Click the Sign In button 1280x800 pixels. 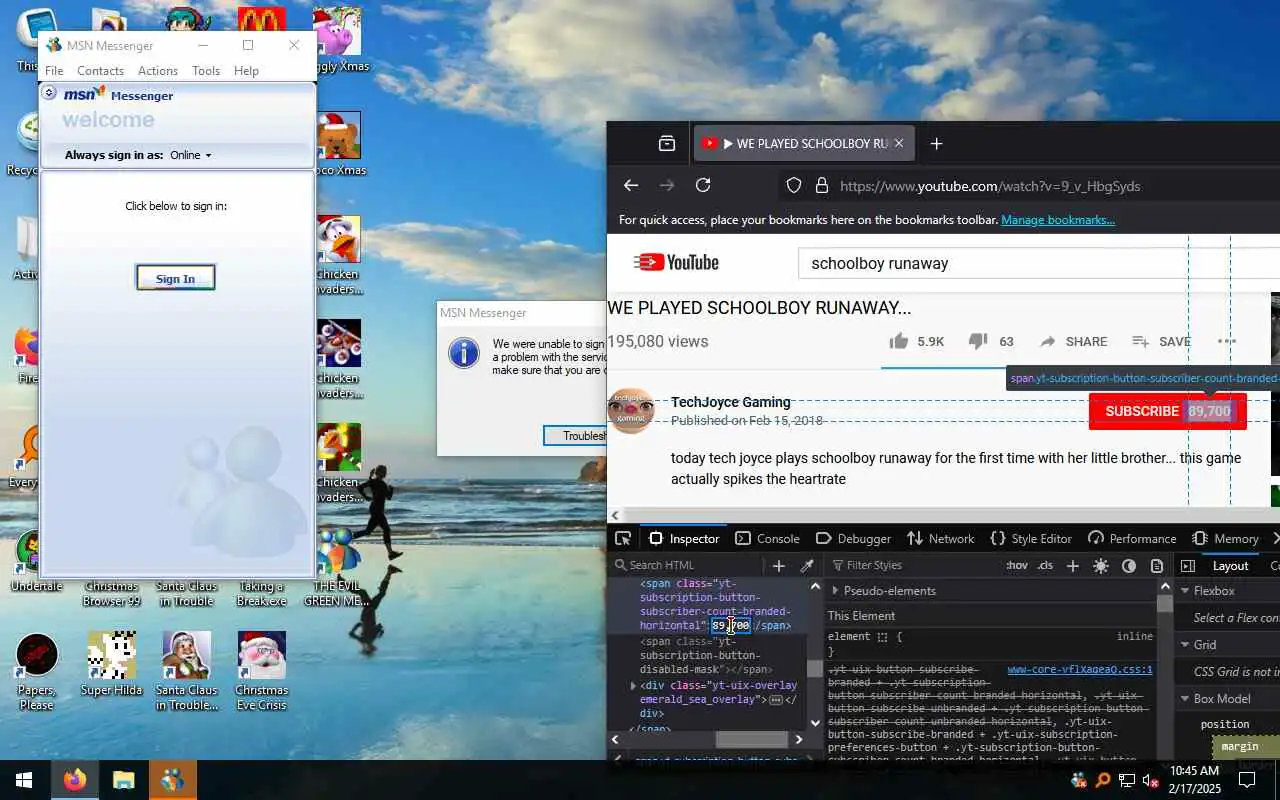(175, 278)
